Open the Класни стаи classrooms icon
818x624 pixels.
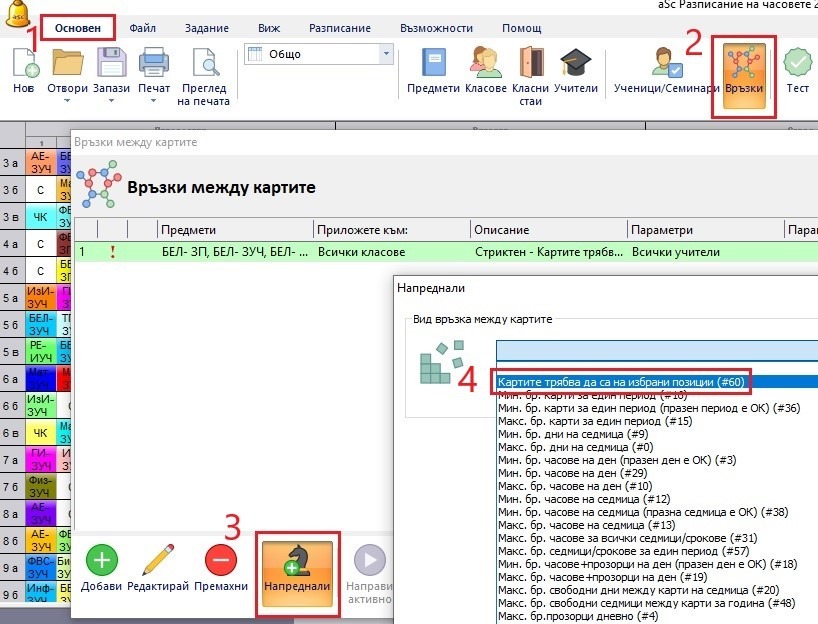pos(531,63)
